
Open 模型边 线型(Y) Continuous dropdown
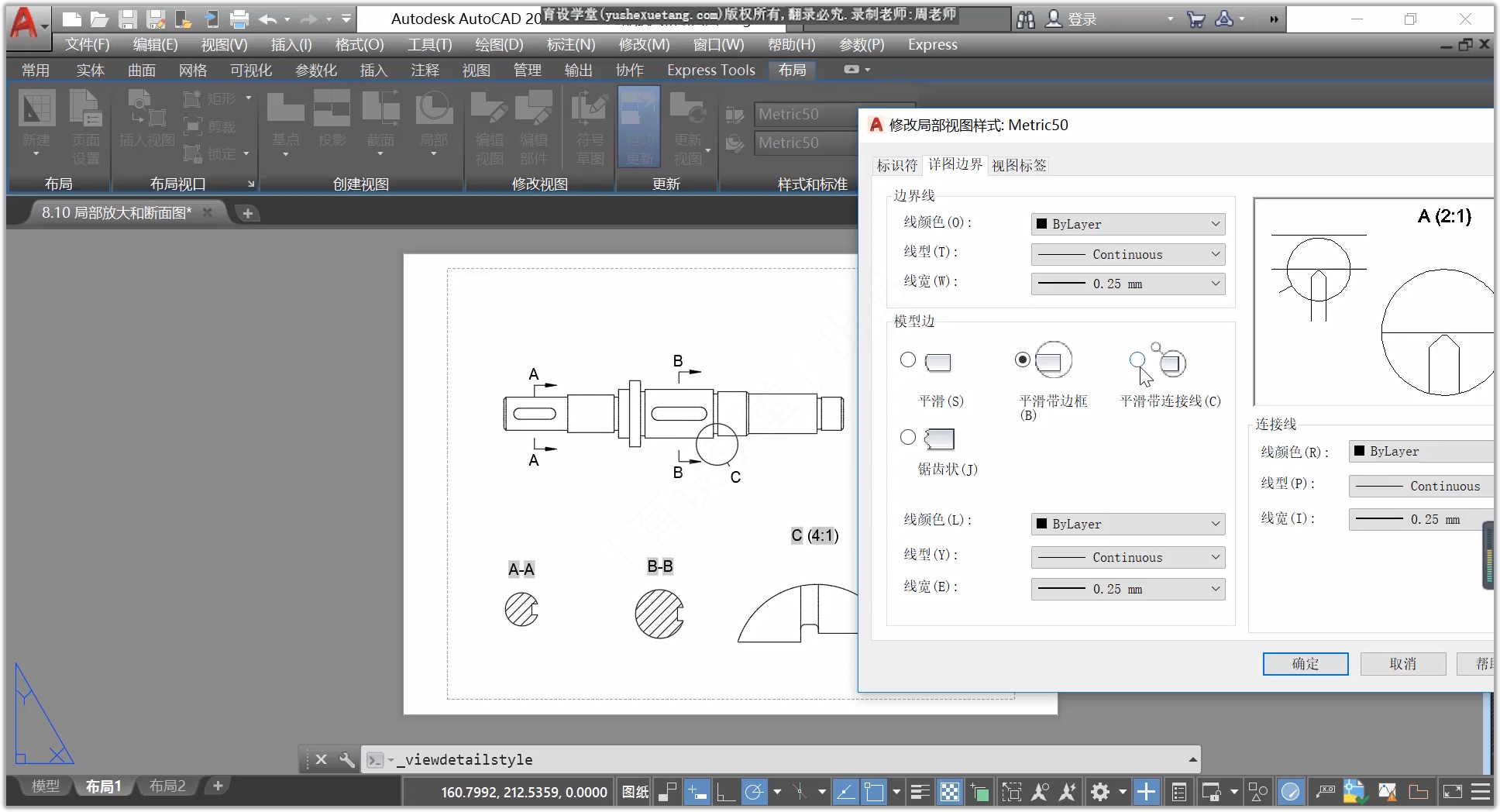point(1128,557)
